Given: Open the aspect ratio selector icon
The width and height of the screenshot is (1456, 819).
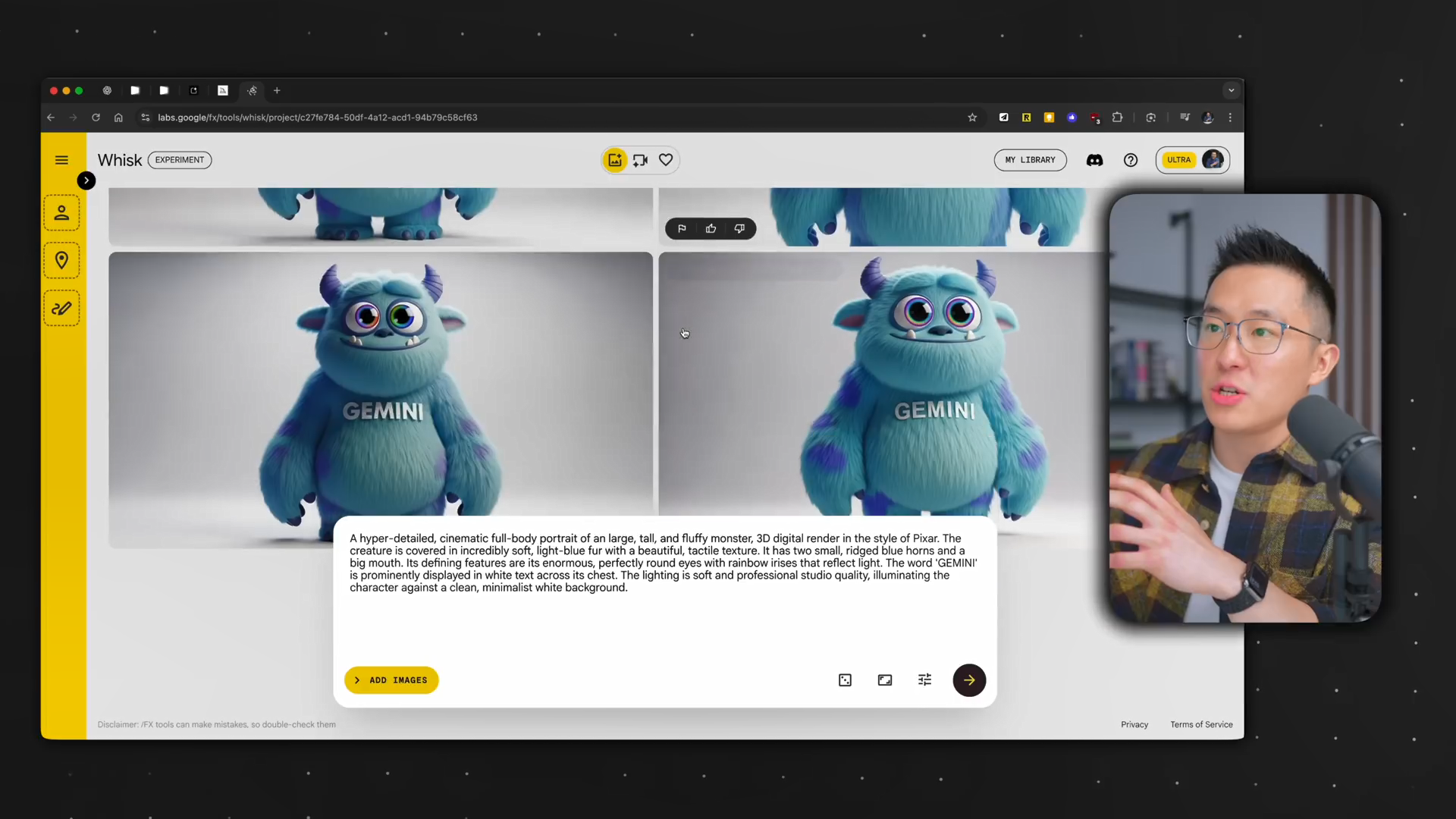Looking at the screenshot, I should [885, 680].
